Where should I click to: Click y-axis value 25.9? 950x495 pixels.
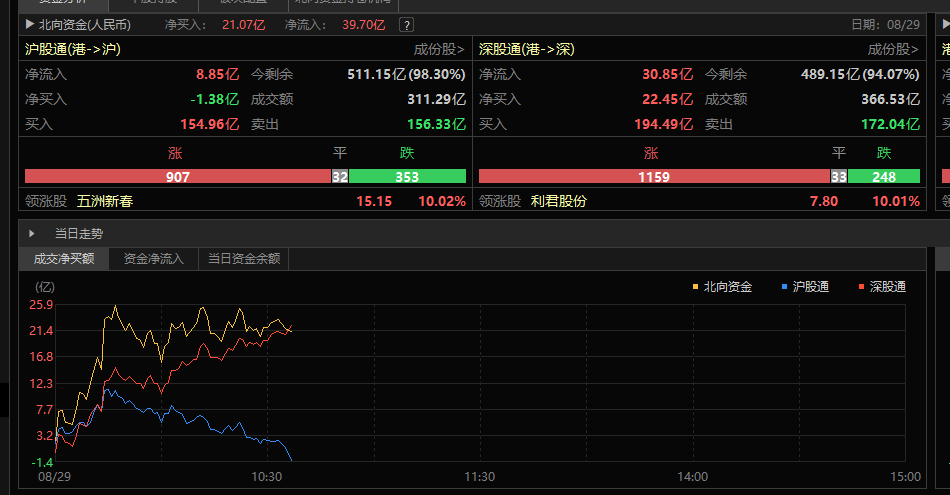coord(41,305)
